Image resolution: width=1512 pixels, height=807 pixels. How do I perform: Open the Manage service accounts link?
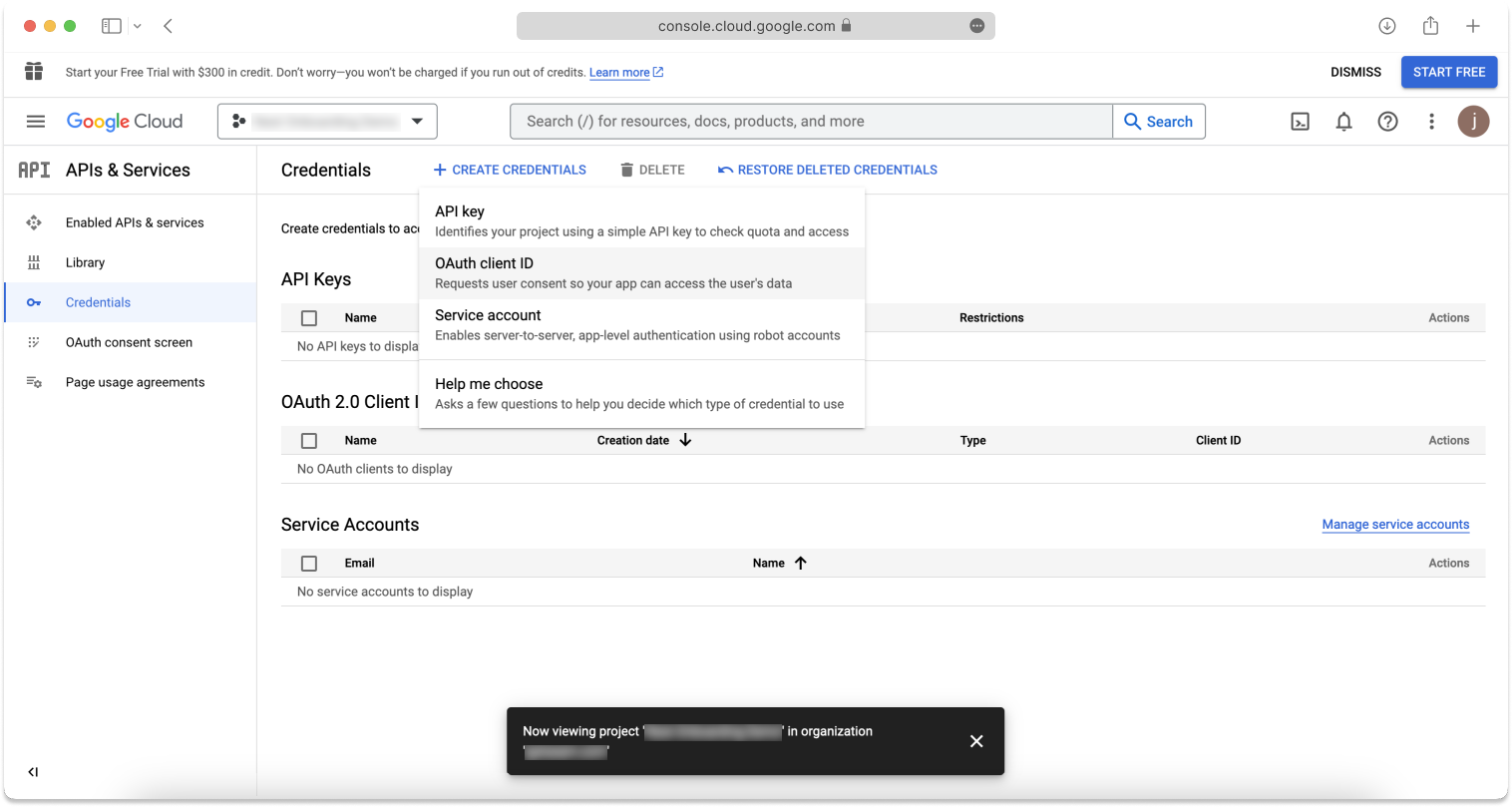pyautogui.click(x=1394, y=524)
